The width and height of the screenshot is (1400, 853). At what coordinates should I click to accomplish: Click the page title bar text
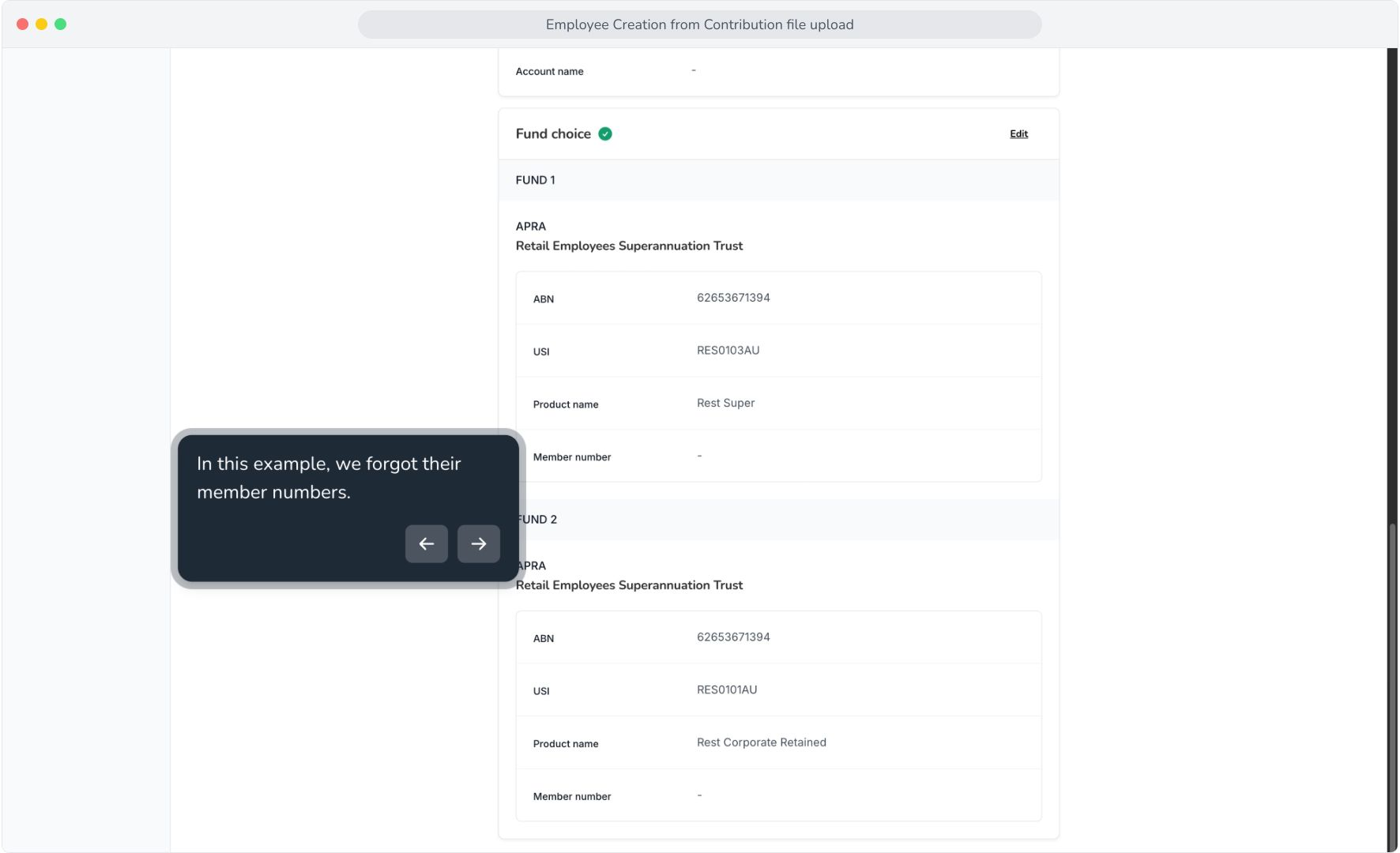pyautogui.click(x=699, y=24)
